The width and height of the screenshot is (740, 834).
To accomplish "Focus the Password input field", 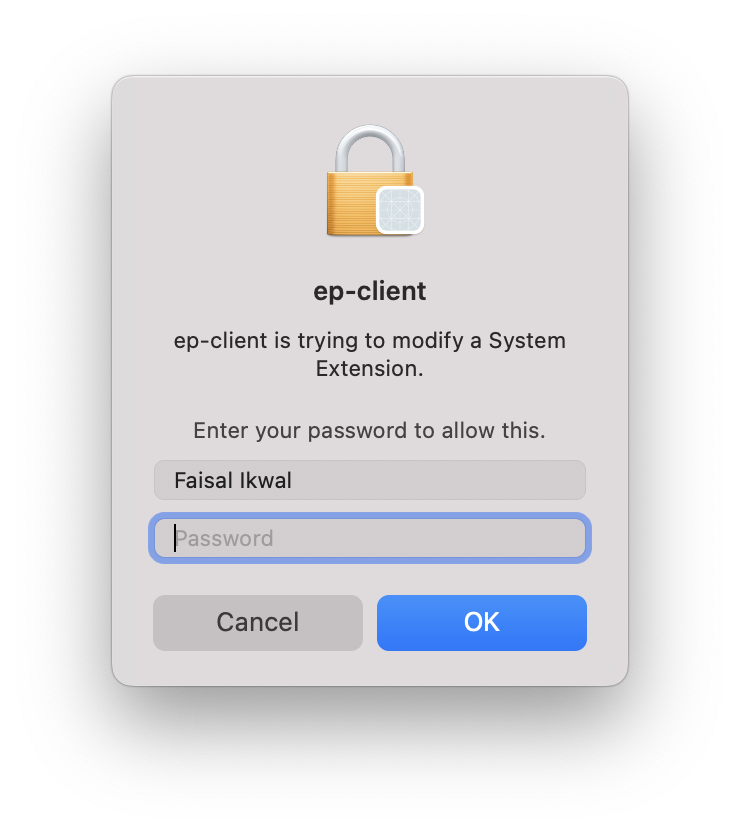I will (x=370, y=538).
